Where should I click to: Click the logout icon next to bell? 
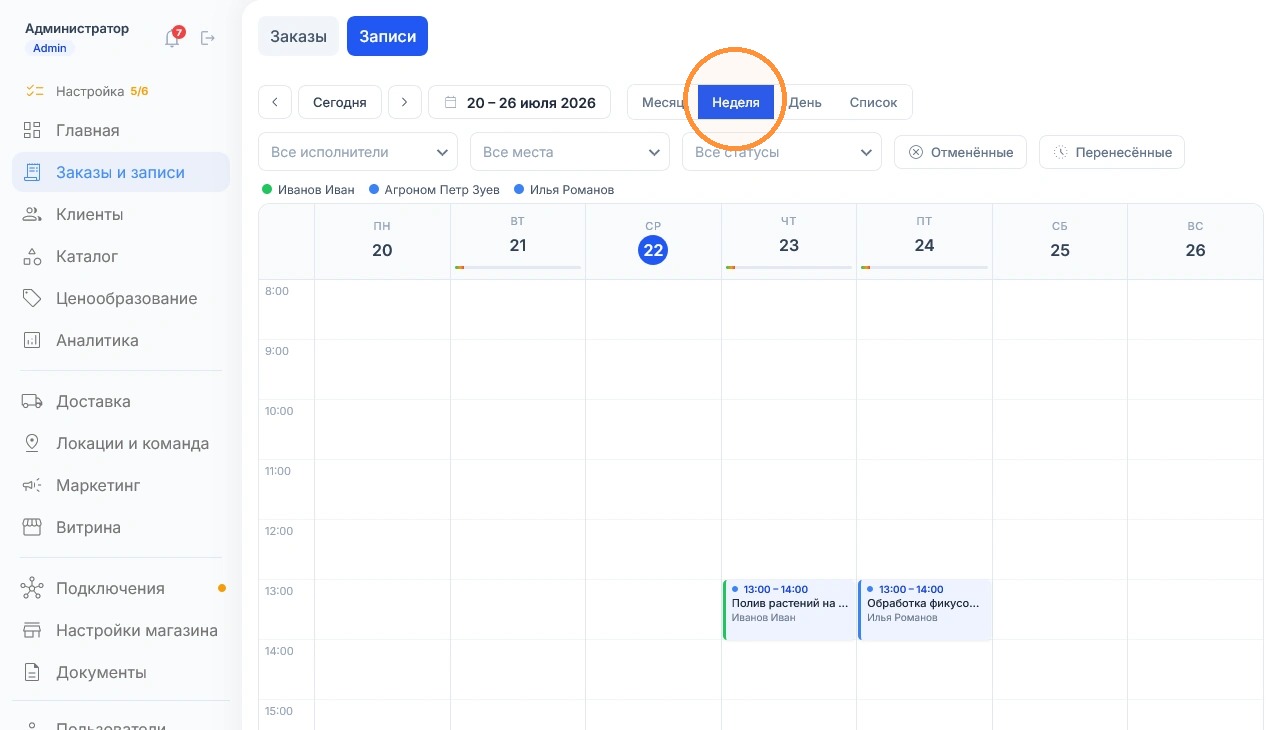208,38
